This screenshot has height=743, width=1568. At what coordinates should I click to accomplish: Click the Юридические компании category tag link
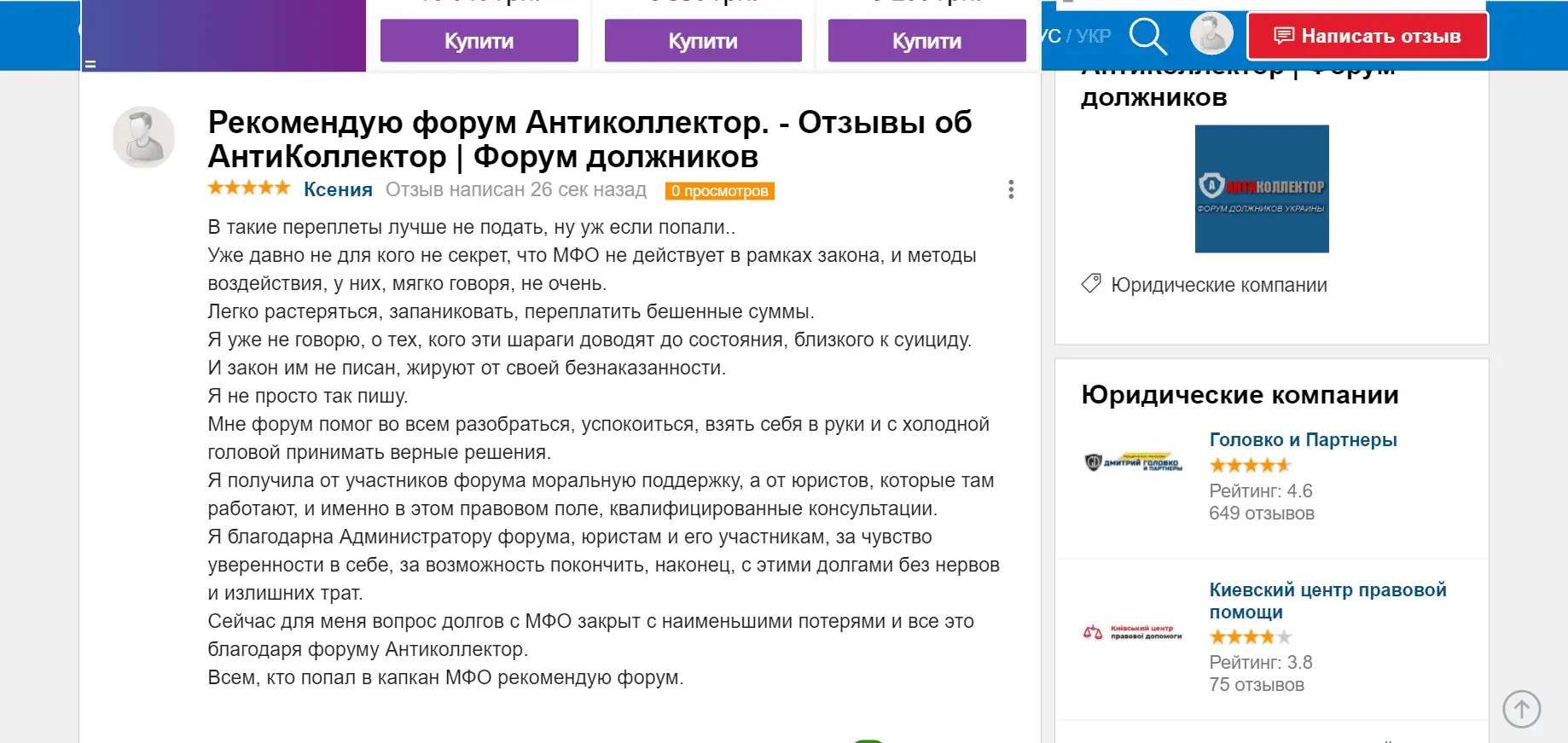[1218, 285]
